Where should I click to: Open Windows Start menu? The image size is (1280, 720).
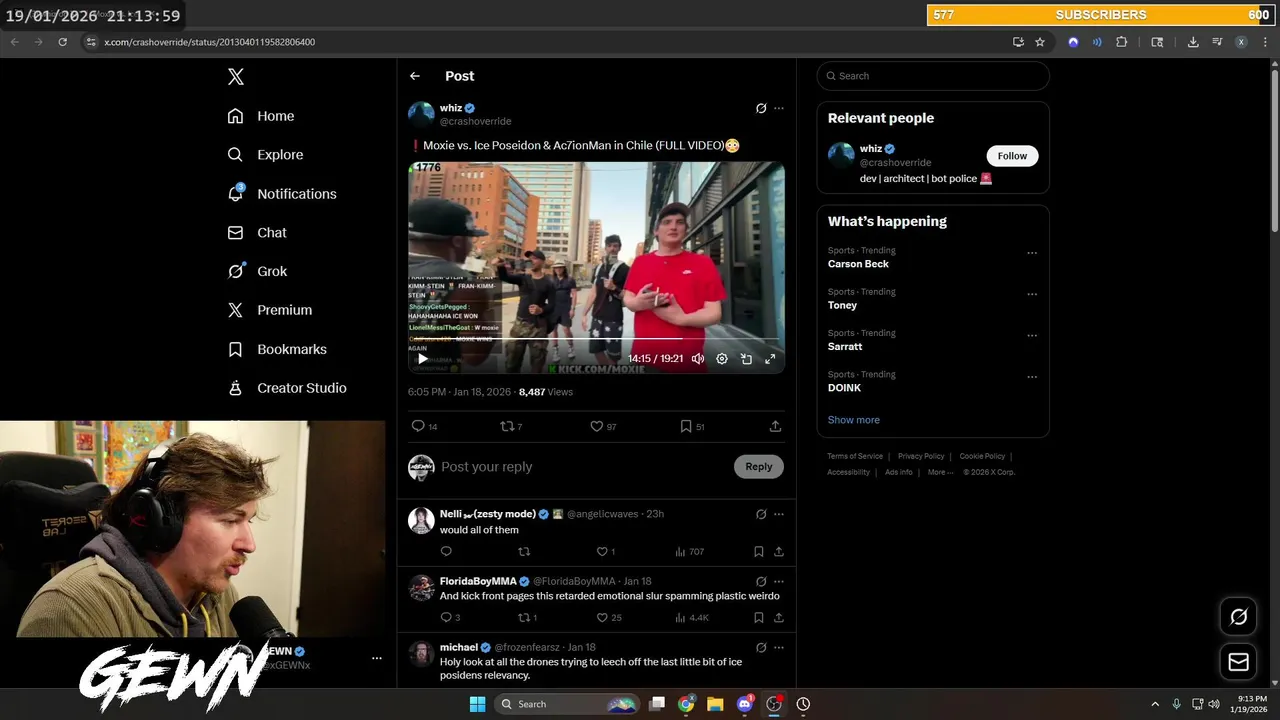pyautogui.click(x=478, y=704)
